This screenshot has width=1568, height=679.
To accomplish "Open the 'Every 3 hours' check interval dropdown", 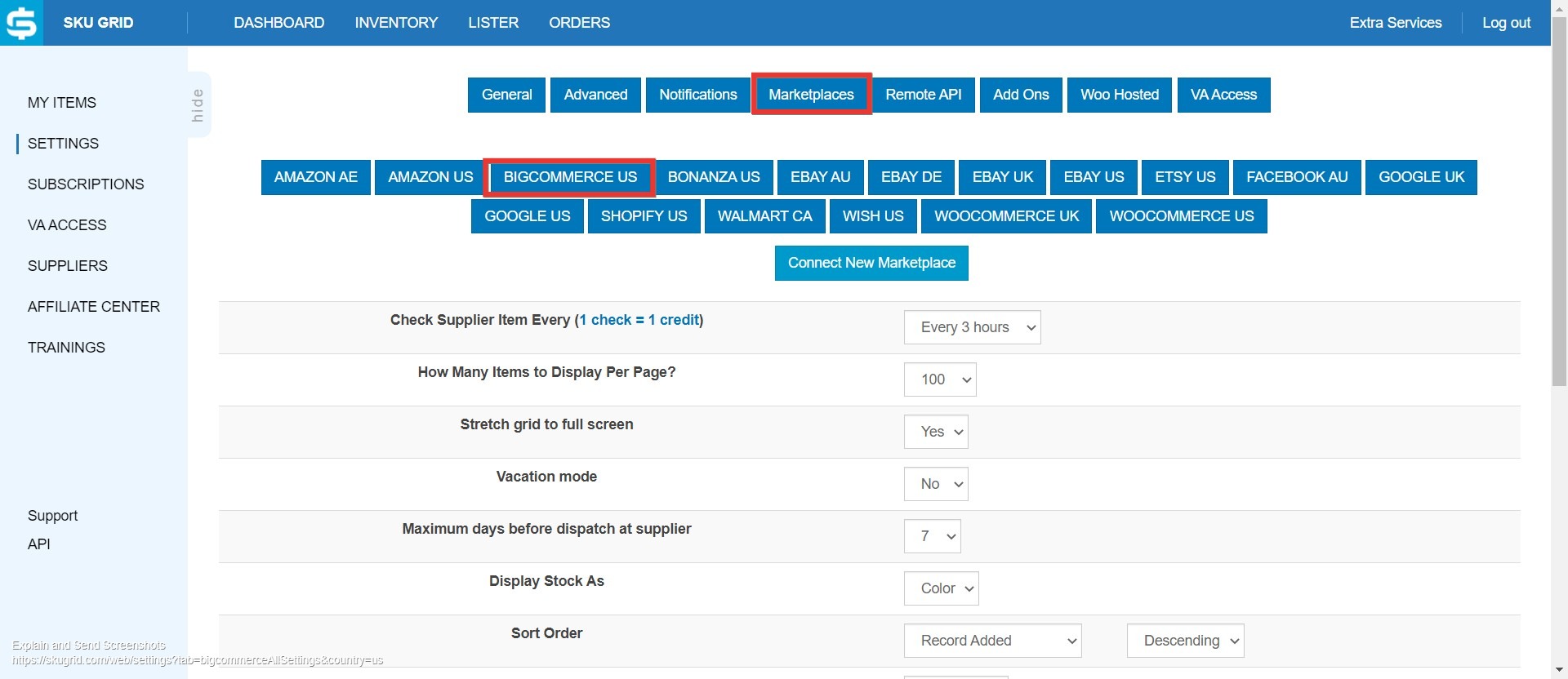I will click(x=972, y=327).
